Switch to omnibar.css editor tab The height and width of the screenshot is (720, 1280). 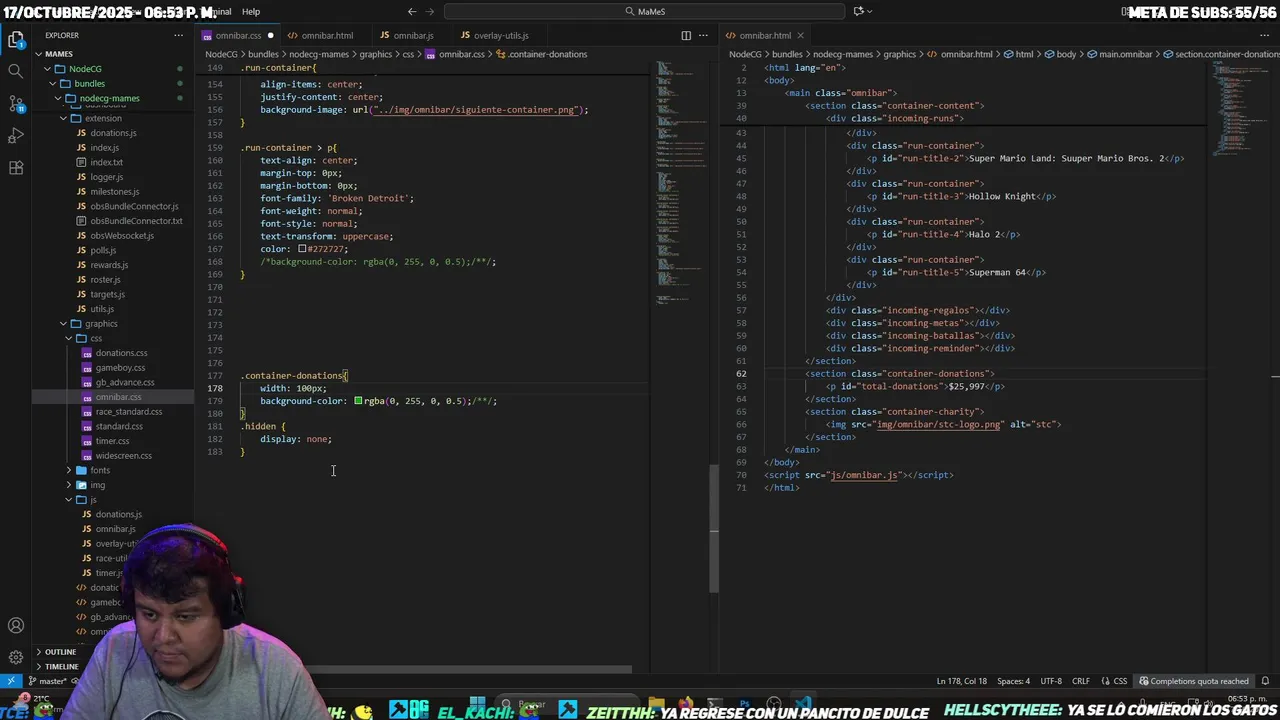tap(238, 35)
